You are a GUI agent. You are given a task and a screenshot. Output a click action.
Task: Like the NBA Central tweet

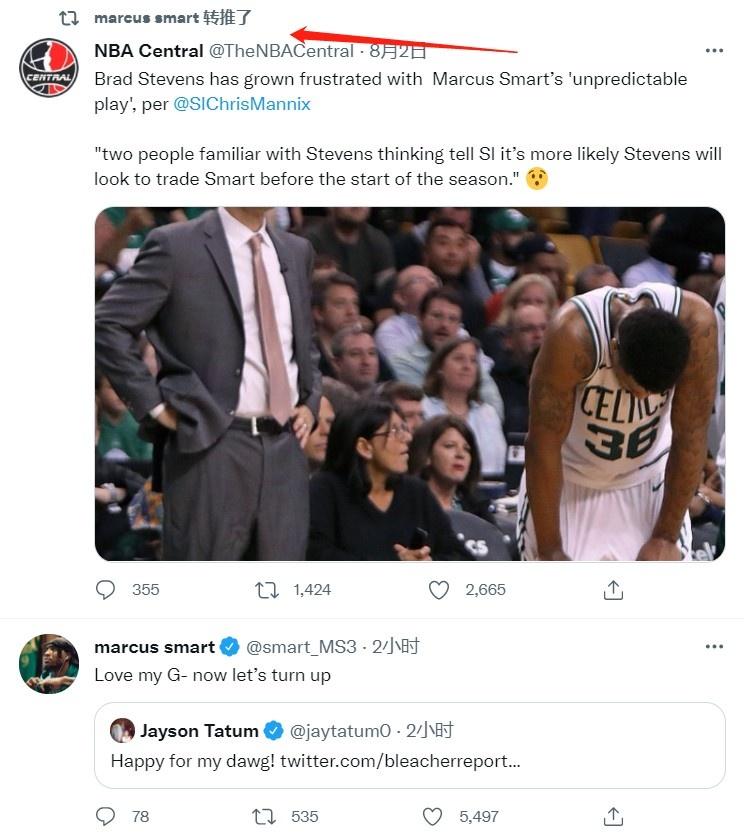[x=439, y=590]
